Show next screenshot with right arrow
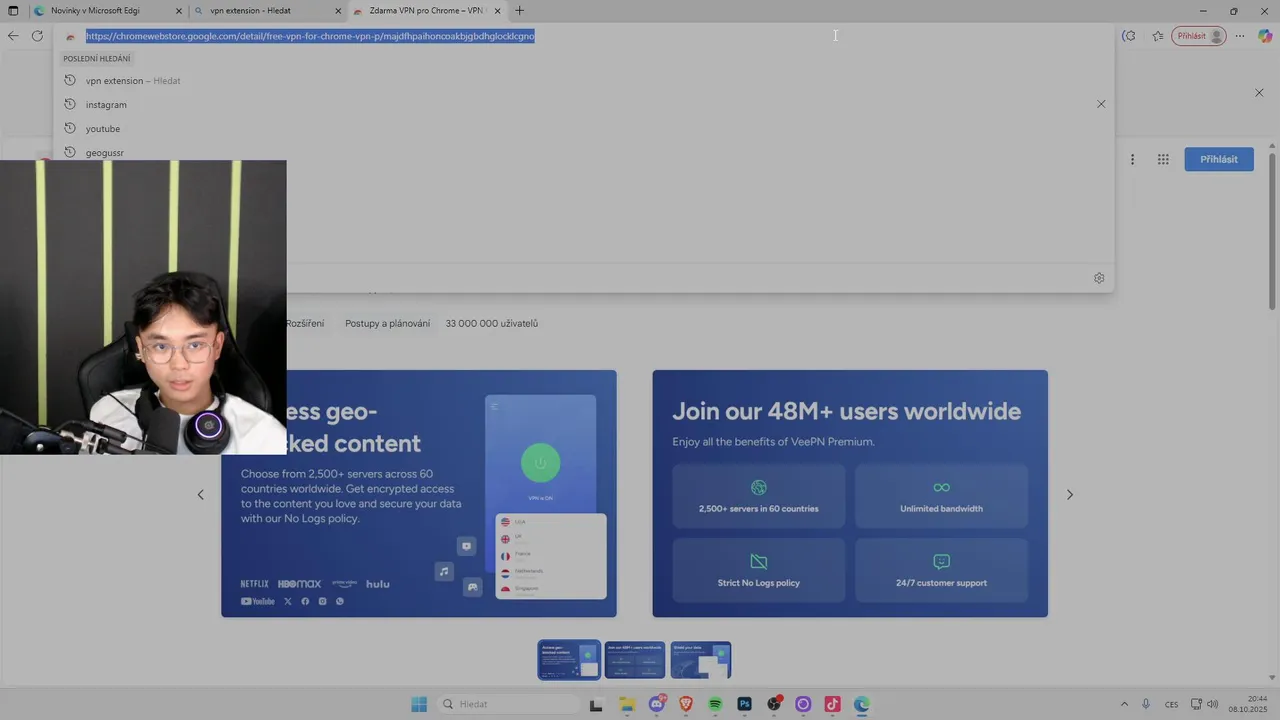This screenshot has width=1280, height=720. pyautogui.click(x=1070, y=494)
